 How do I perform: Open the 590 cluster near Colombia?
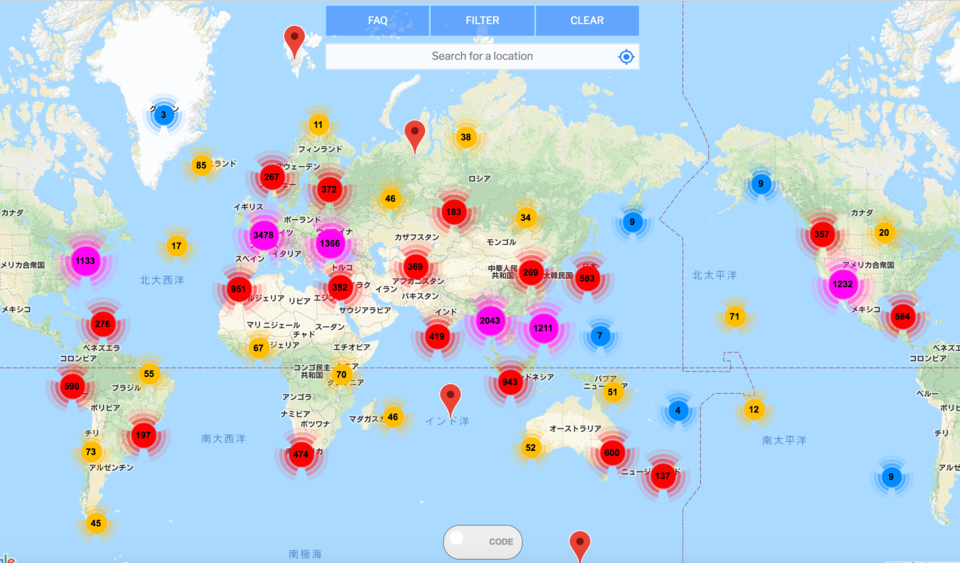click(x=72, y=386)
